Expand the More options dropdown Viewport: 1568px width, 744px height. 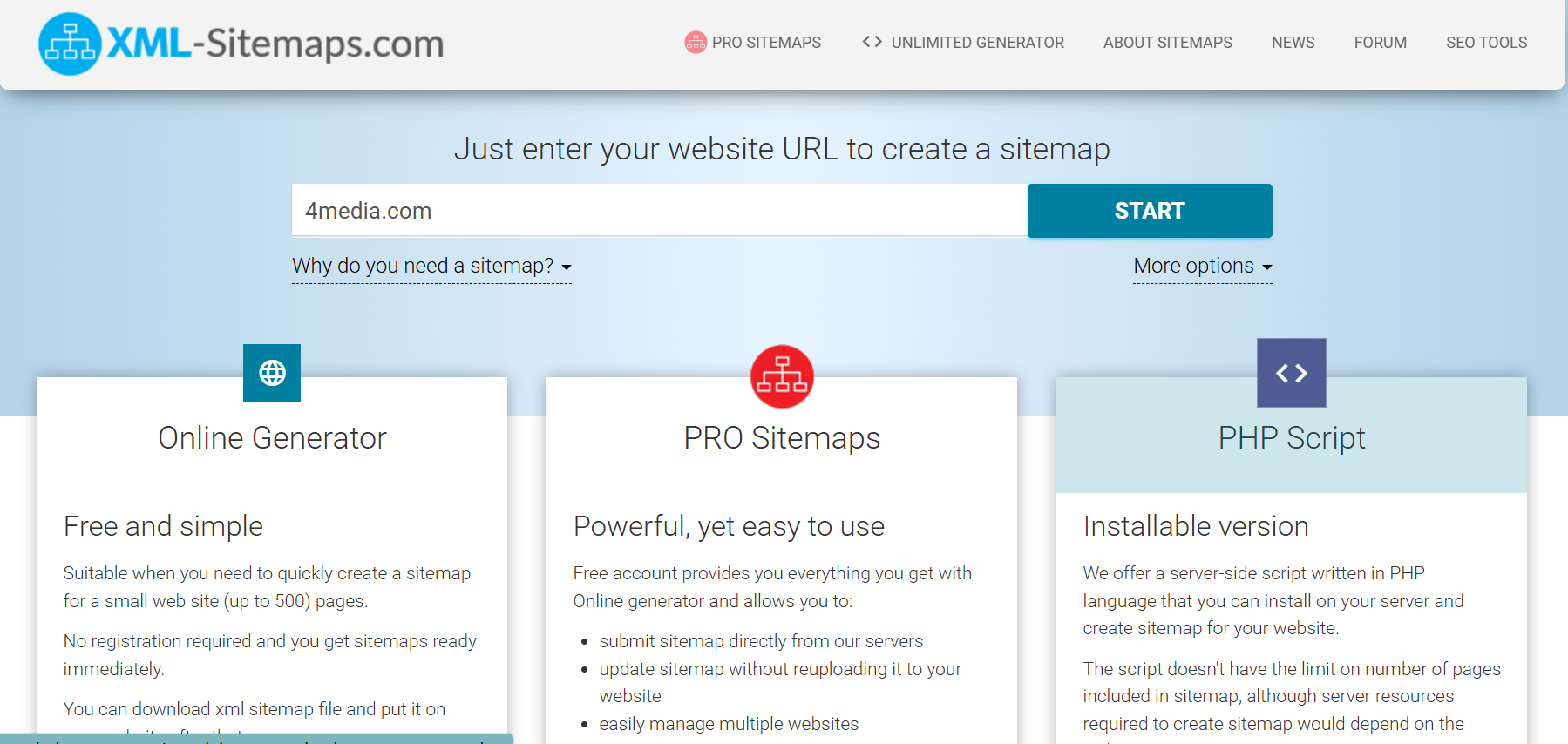pyautogui.click(x=1202, y=266)
